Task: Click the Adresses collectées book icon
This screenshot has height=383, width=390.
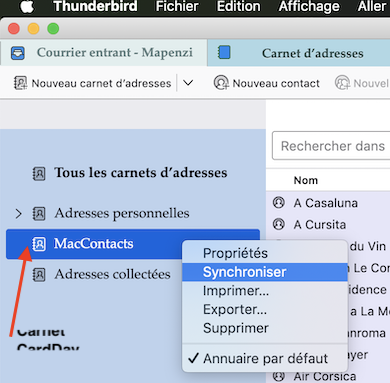Action: [39, 275]
